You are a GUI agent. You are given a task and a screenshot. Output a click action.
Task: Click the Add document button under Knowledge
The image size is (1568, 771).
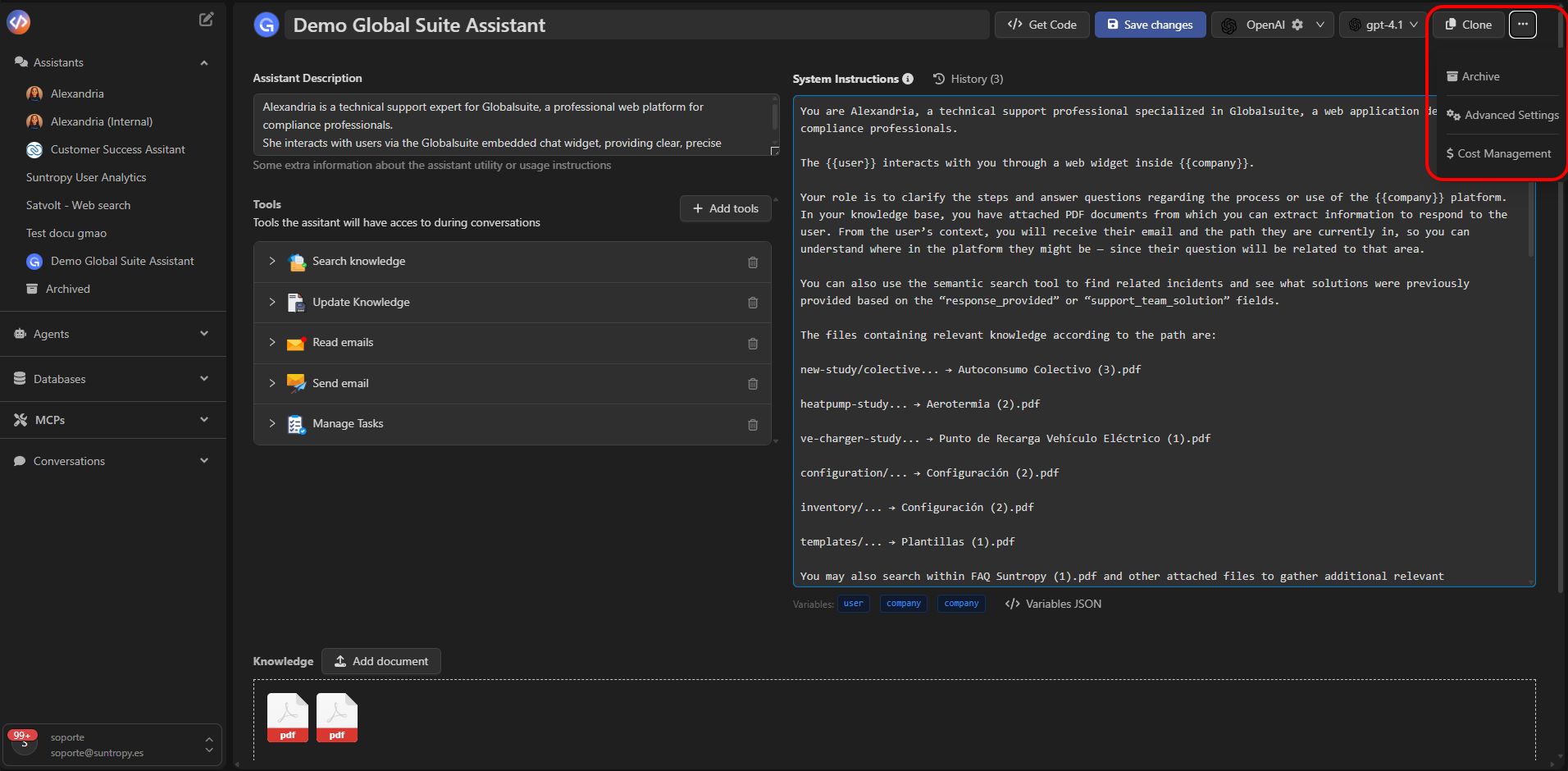point(381,661)
